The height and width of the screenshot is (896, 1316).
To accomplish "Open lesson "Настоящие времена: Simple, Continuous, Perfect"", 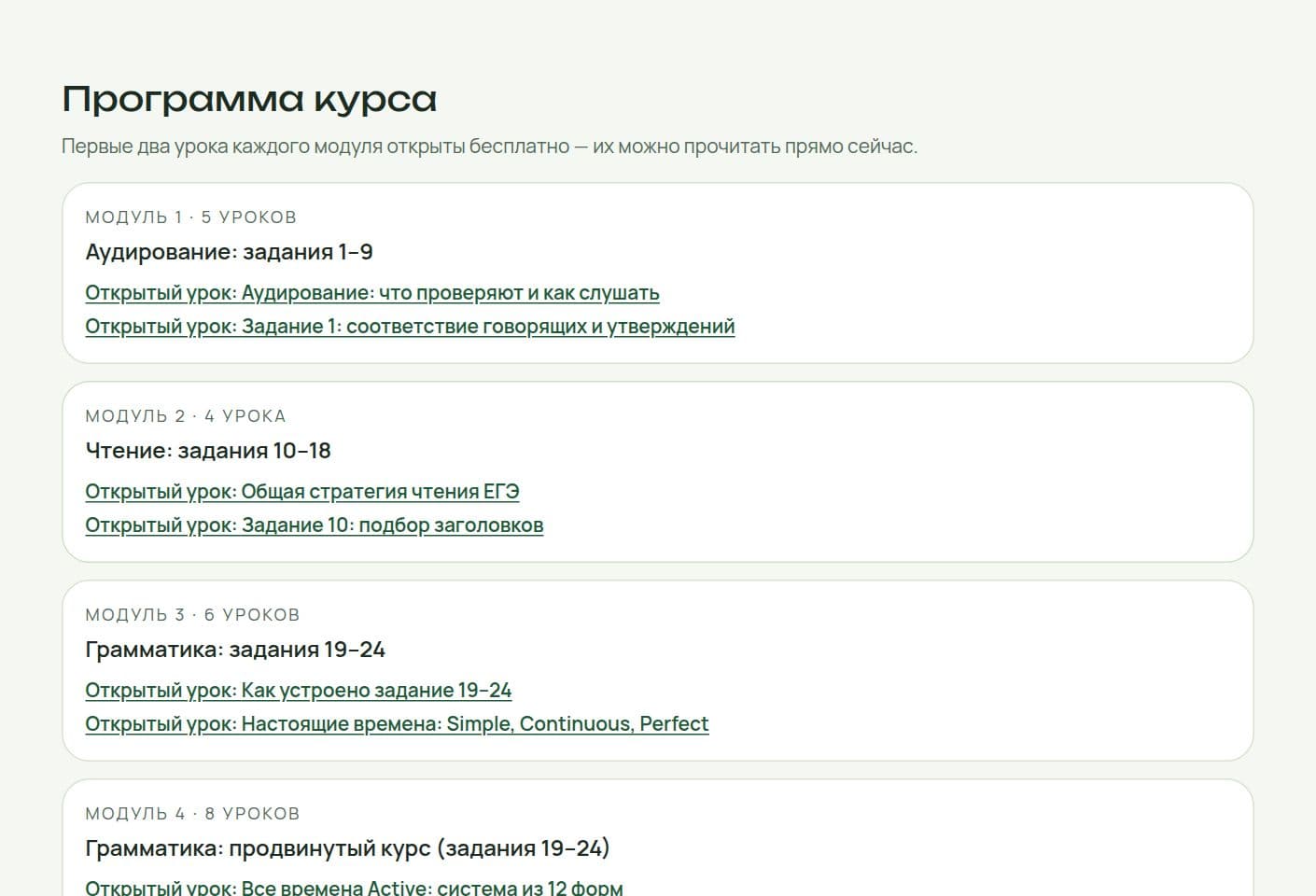I will tap(397, 724).
